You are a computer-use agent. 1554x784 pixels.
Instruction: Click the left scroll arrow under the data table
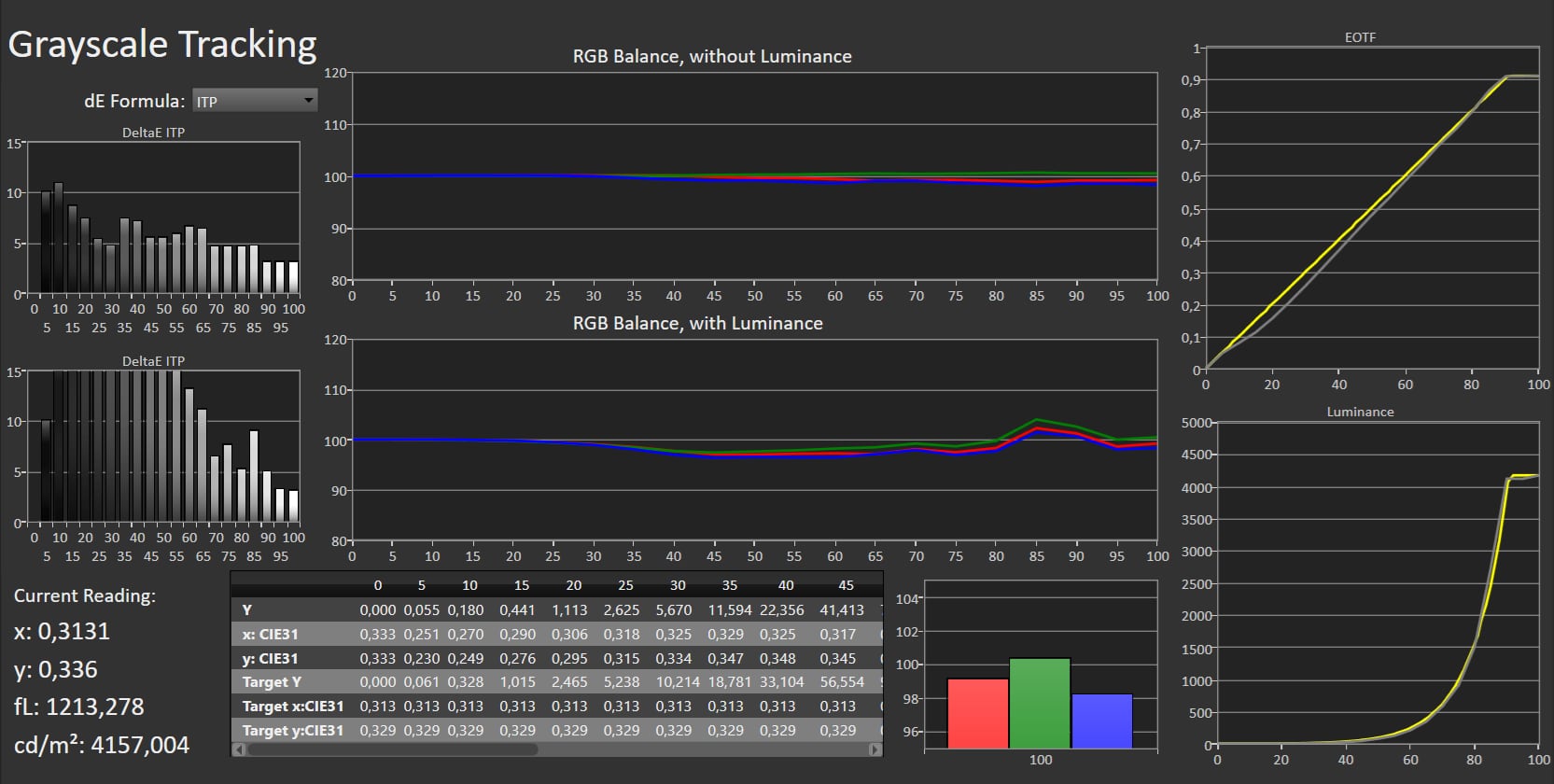238,749
